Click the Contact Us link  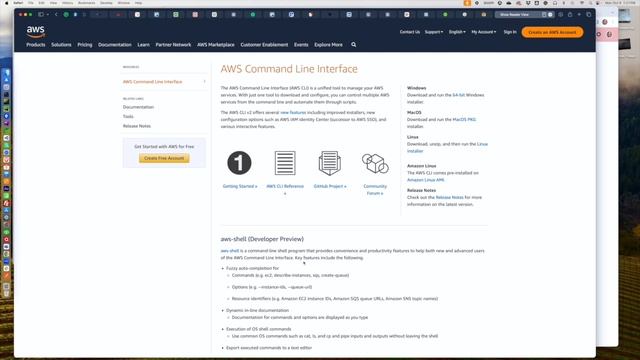410,32
